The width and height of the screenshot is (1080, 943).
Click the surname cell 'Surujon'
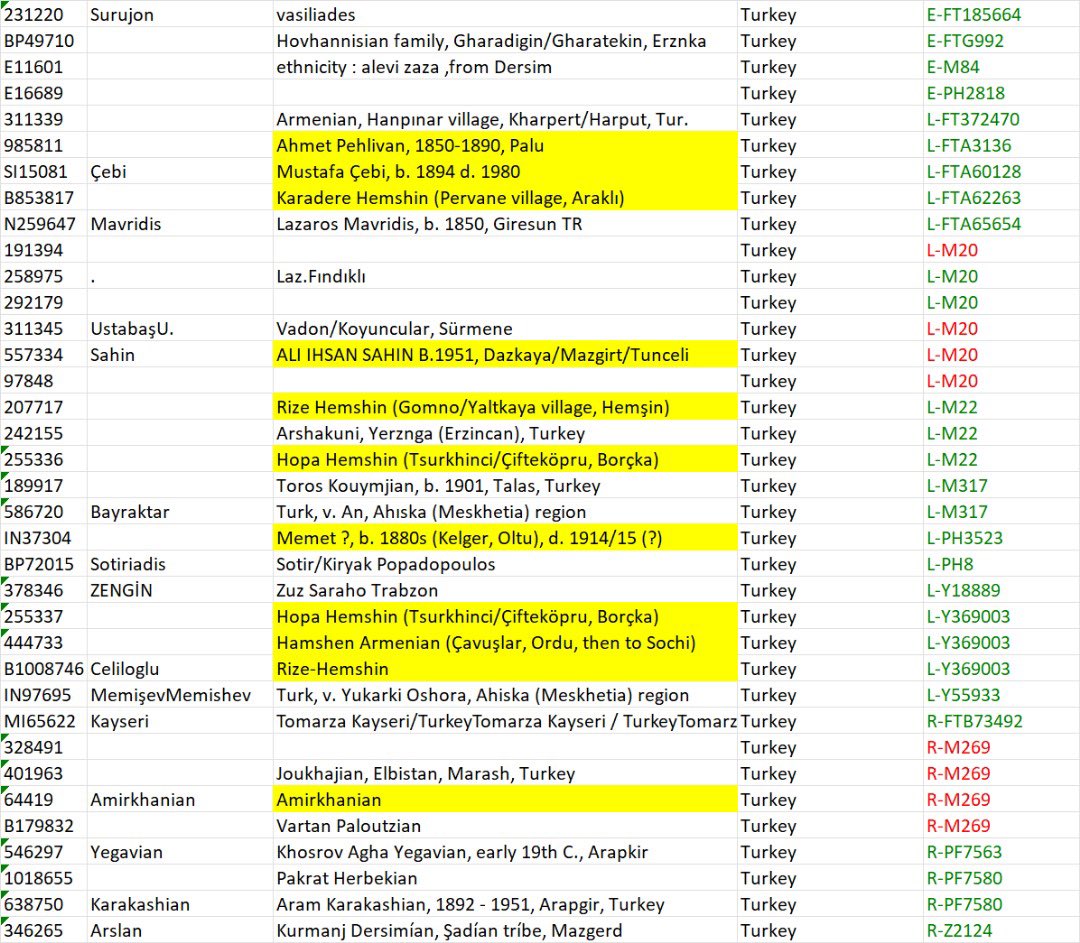(x=180, y=14)
